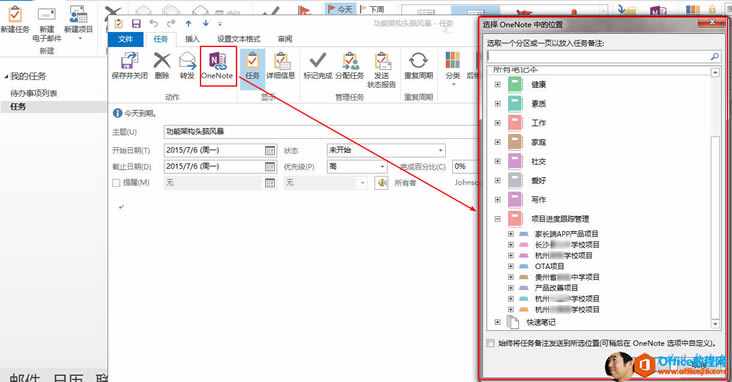
Task: Click 新建项目 icon in Outlook main window
Action: pos(78,14)
